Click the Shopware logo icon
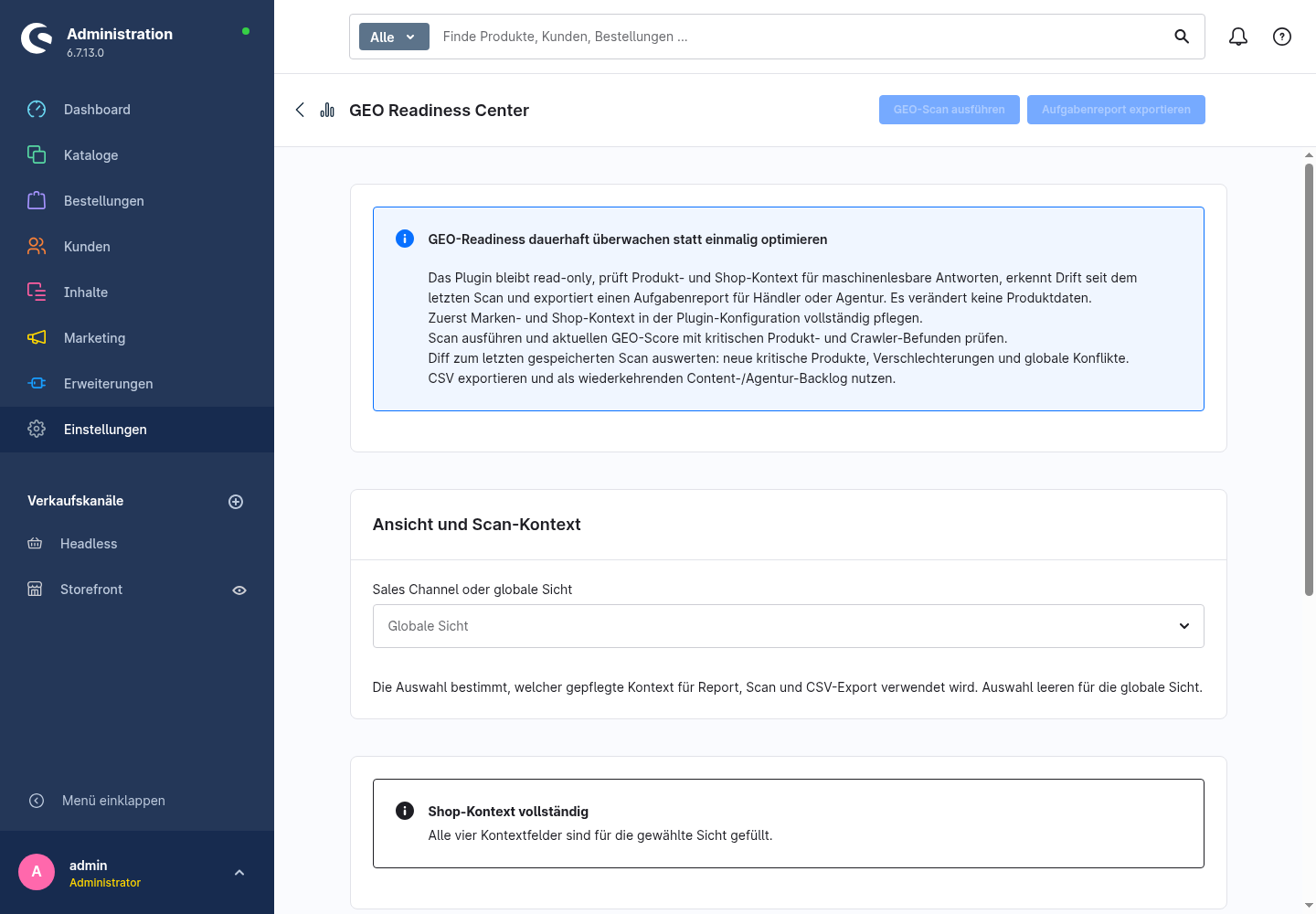 coord(37,38)
